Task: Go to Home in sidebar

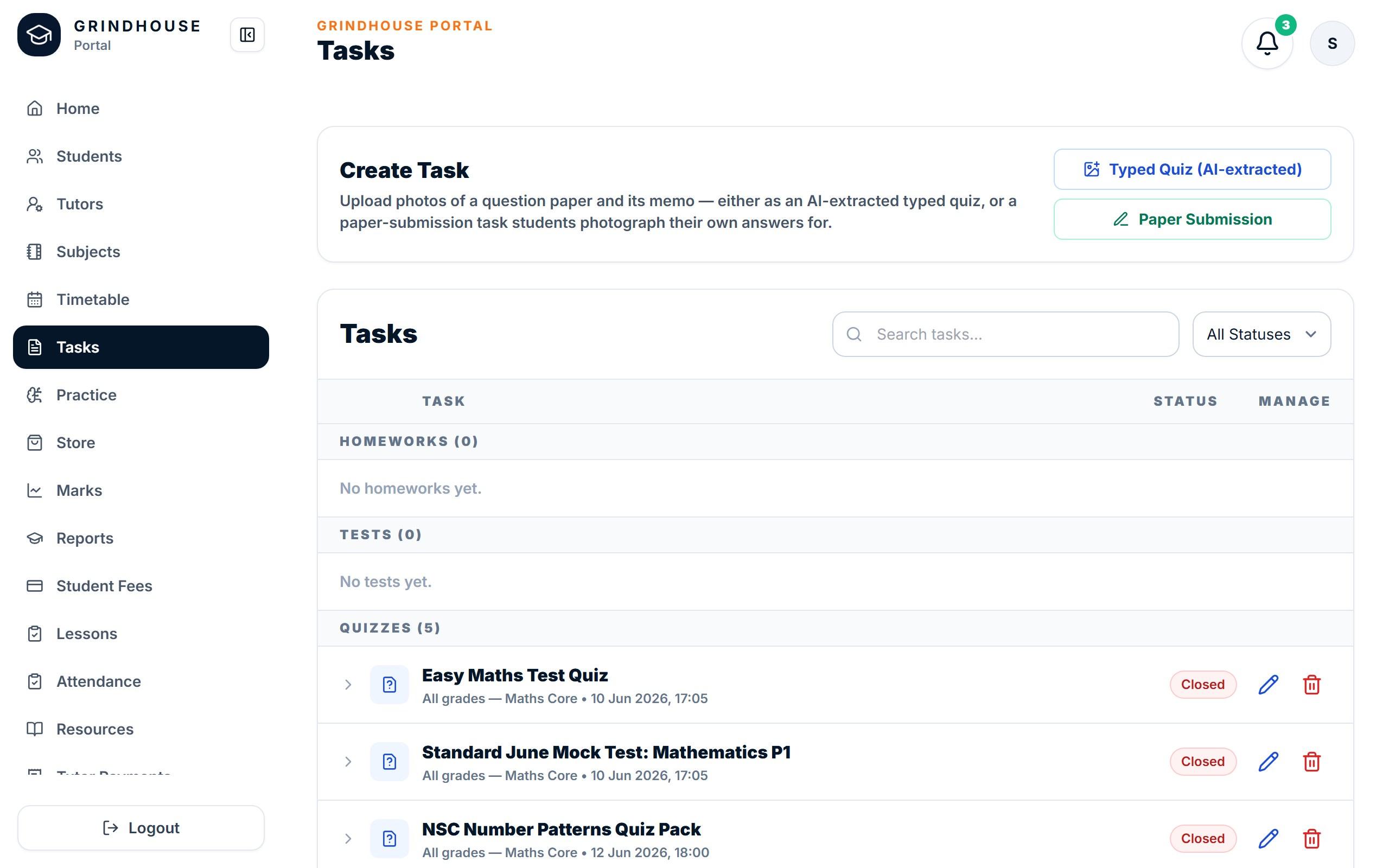Action: [x=141, y=108]
